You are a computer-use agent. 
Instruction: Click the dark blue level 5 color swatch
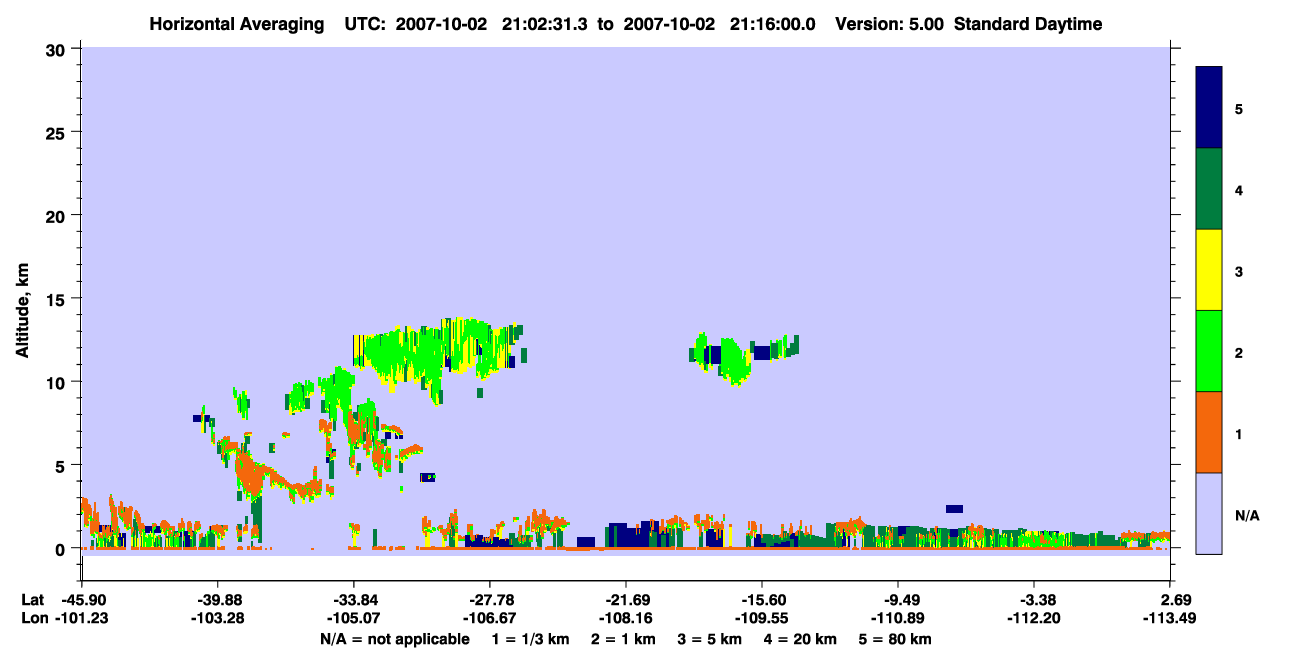coord(1209,107)
